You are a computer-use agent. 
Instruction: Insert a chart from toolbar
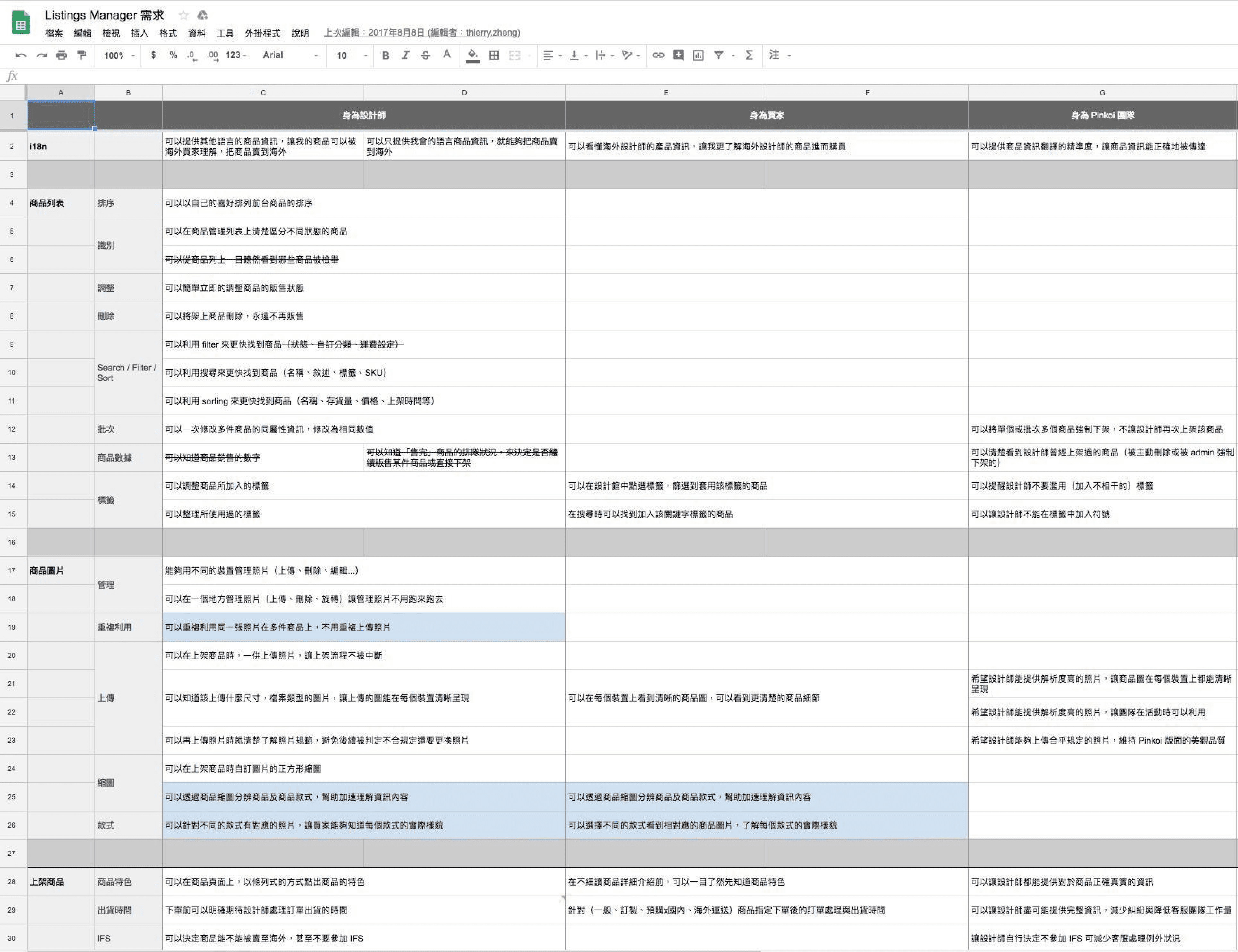click(698, 55)
